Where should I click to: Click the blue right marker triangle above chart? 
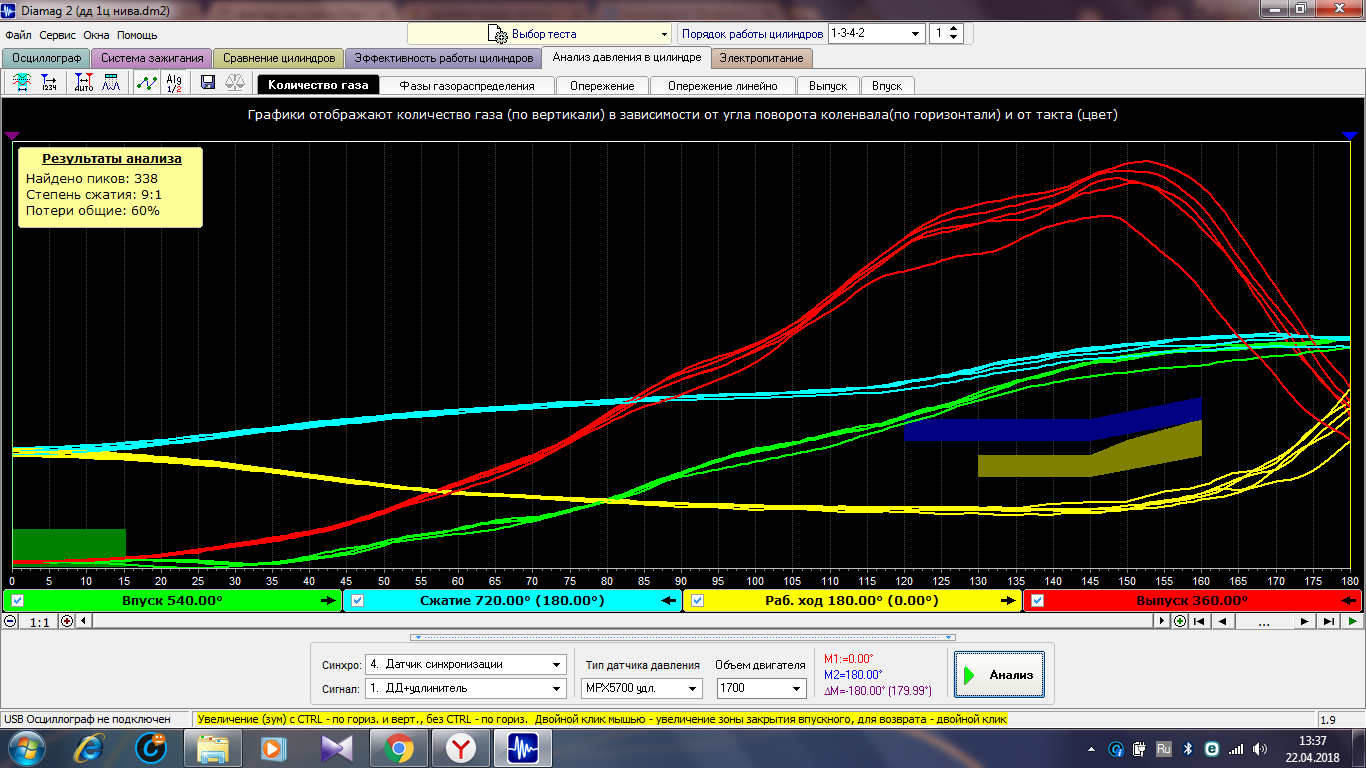[x=1349, y=135]
